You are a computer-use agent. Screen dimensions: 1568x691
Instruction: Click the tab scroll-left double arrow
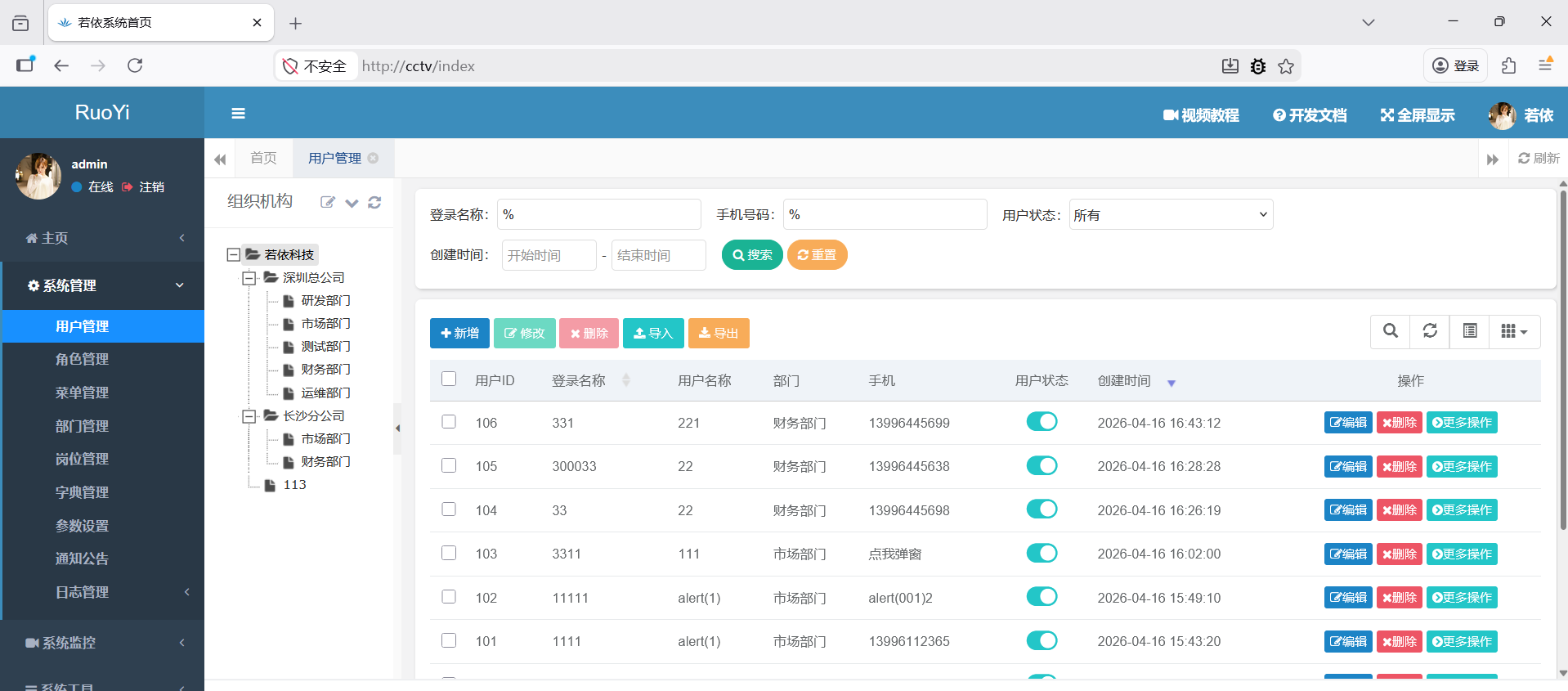tap(220, 159)
